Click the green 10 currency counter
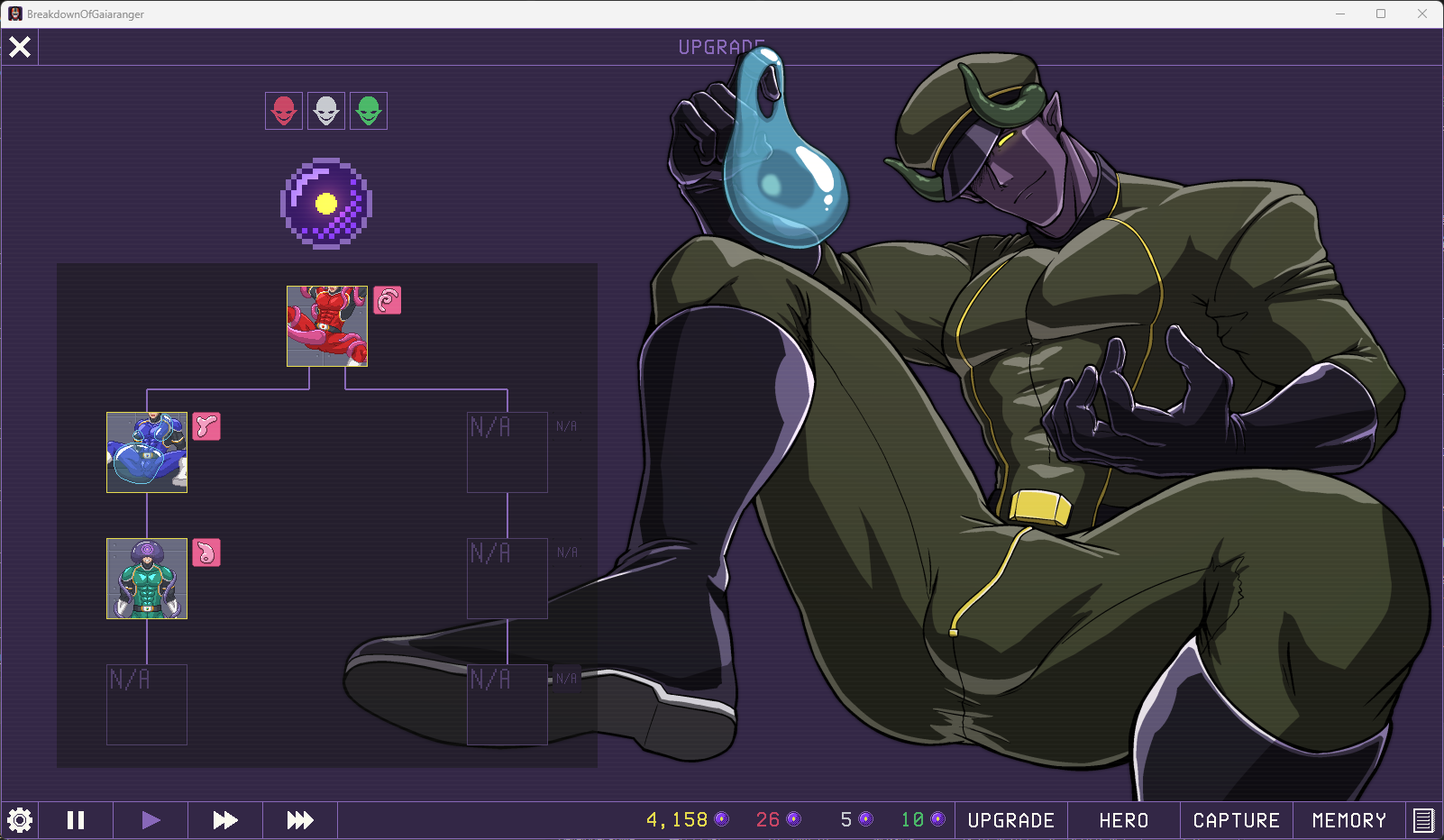This screenshot has height=840, width=1444. pos(923,820)
